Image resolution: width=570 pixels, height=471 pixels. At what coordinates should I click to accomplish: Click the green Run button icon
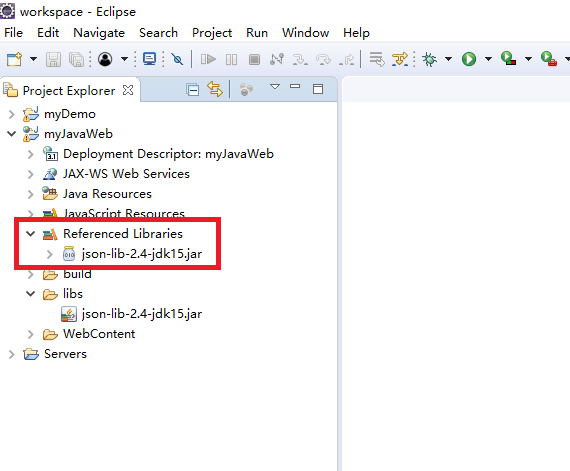click(x=469, y=59)
